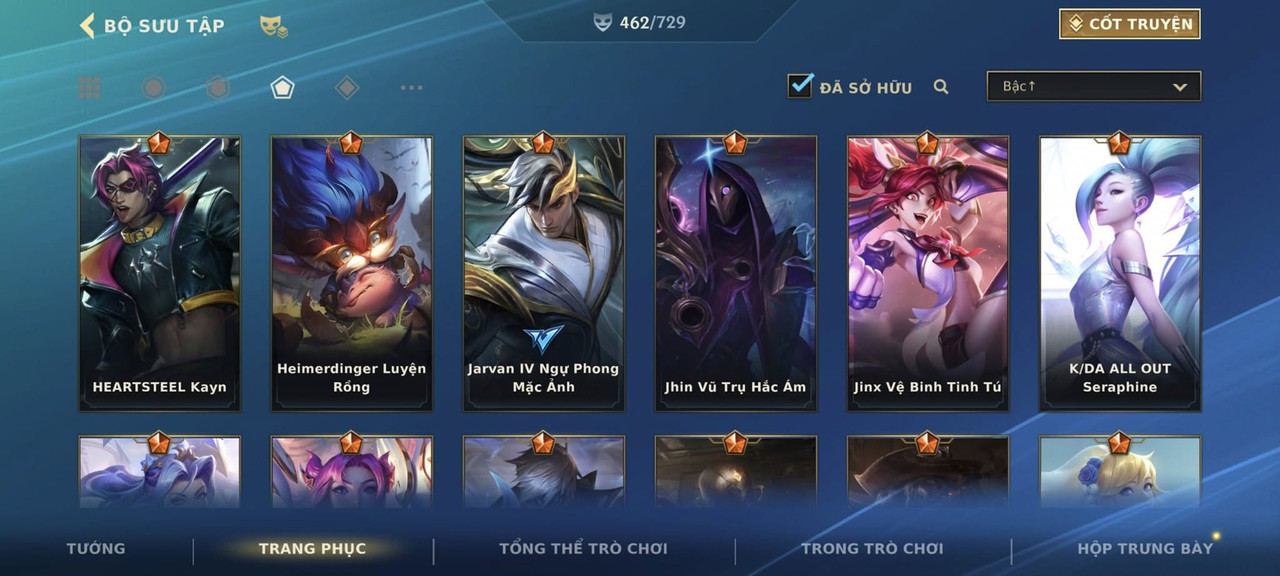Go back using the Bộ Sưu Tập arrow
The image size is (1280, 576).
[87, 25]
